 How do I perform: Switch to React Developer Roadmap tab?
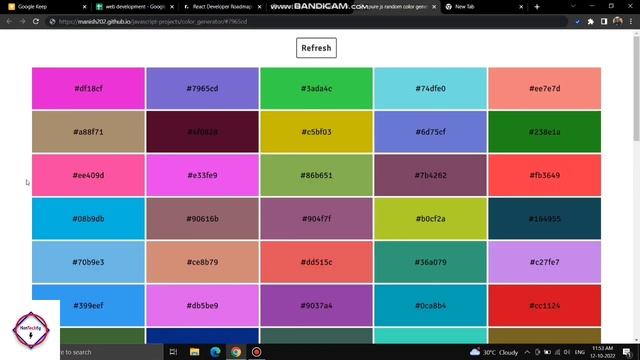tap(222, 7)
